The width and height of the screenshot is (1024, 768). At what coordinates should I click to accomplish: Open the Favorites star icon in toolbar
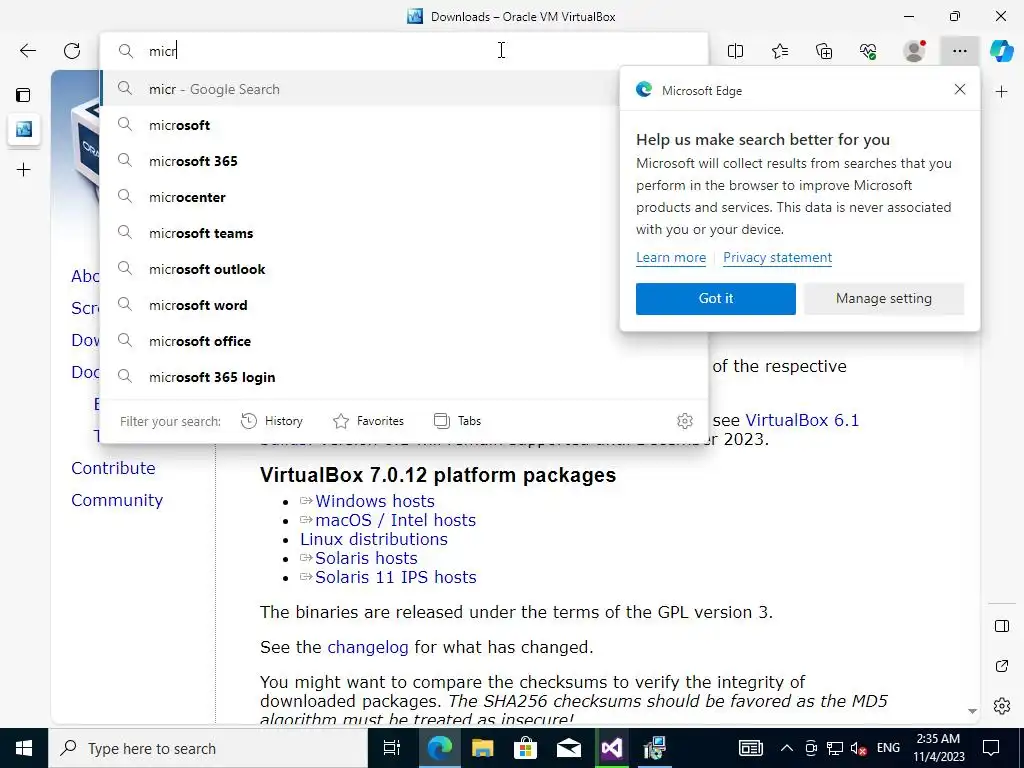click(780, 51)
